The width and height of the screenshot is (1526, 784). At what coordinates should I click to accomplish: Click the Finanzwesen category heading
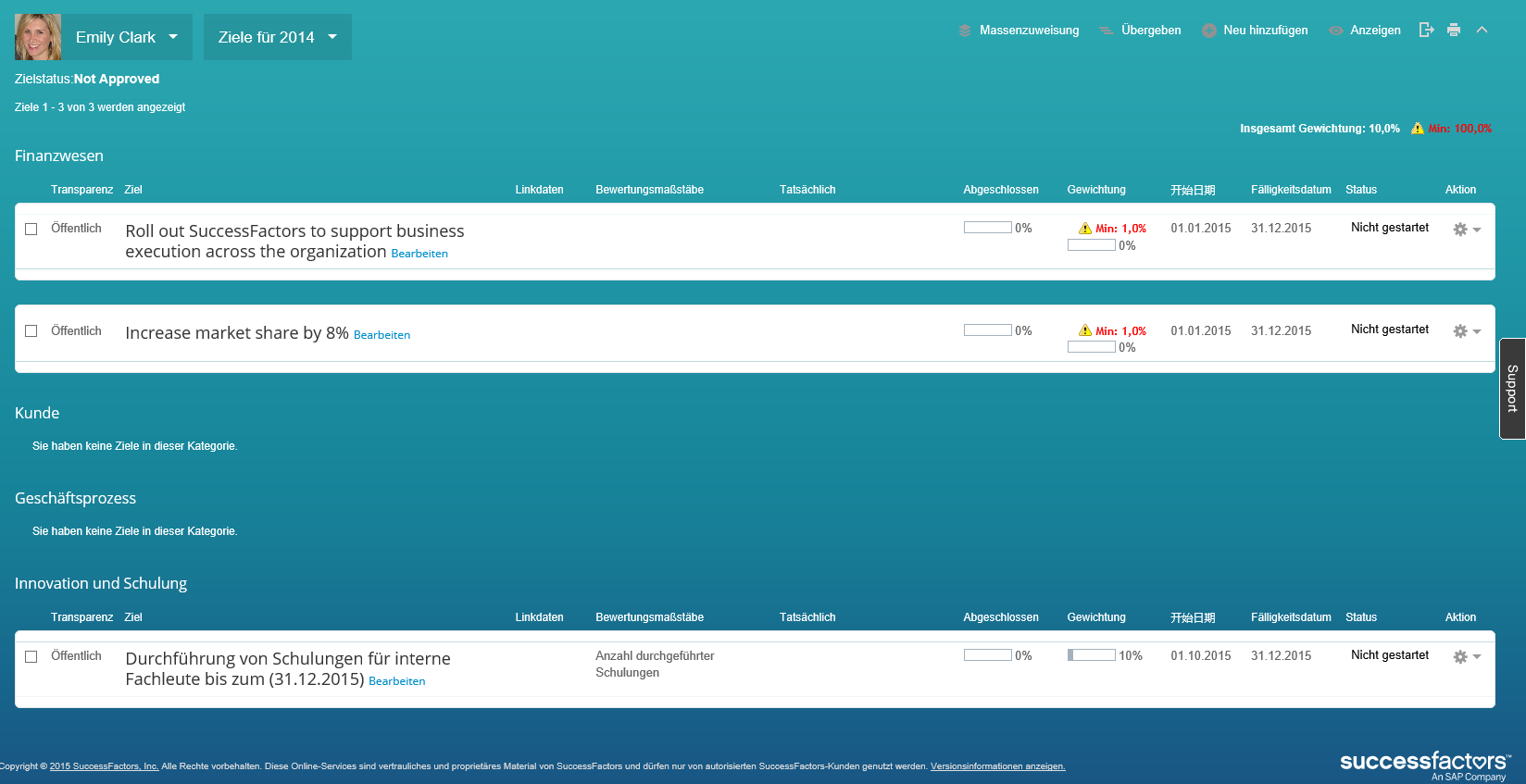[x=59, y=156]
